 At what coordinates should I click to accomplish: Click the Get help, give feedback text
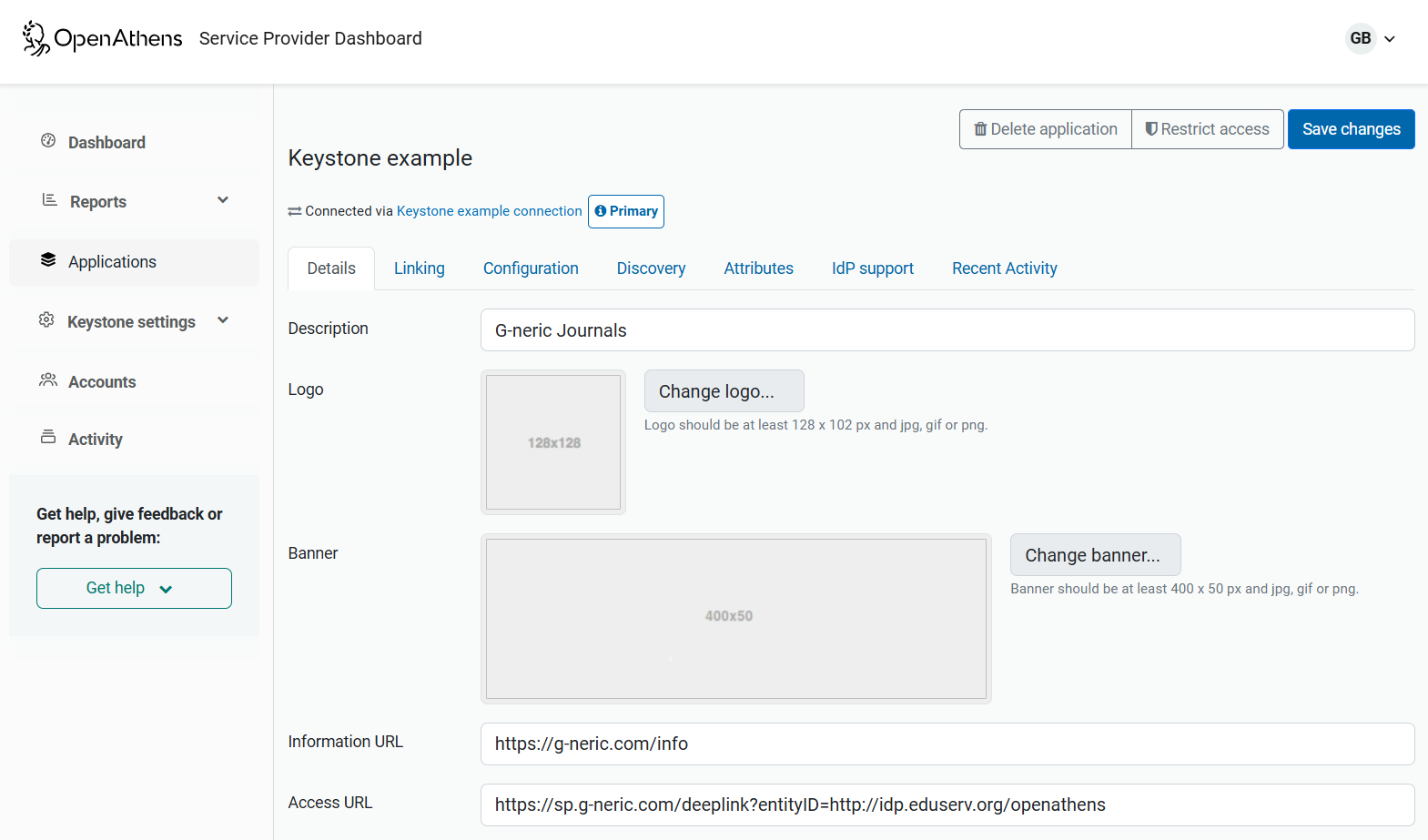tap(129, 526)
